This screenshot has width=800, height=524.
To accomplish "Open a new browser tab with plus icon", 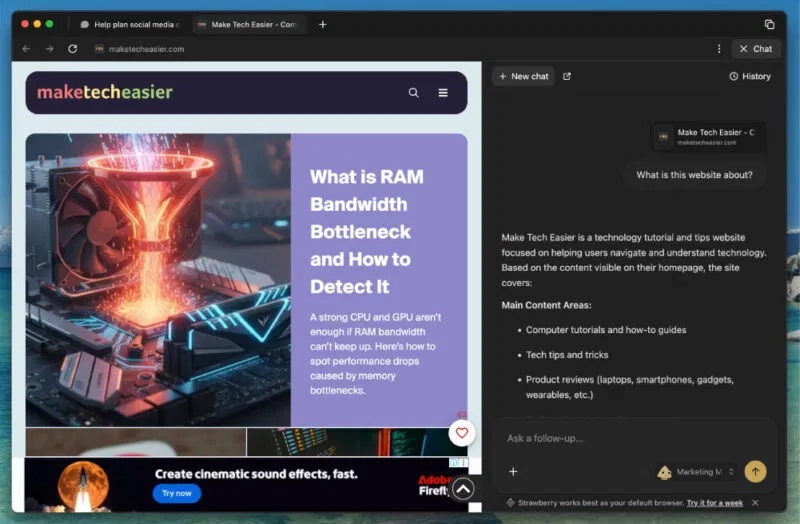I will (x=322, y=24).
